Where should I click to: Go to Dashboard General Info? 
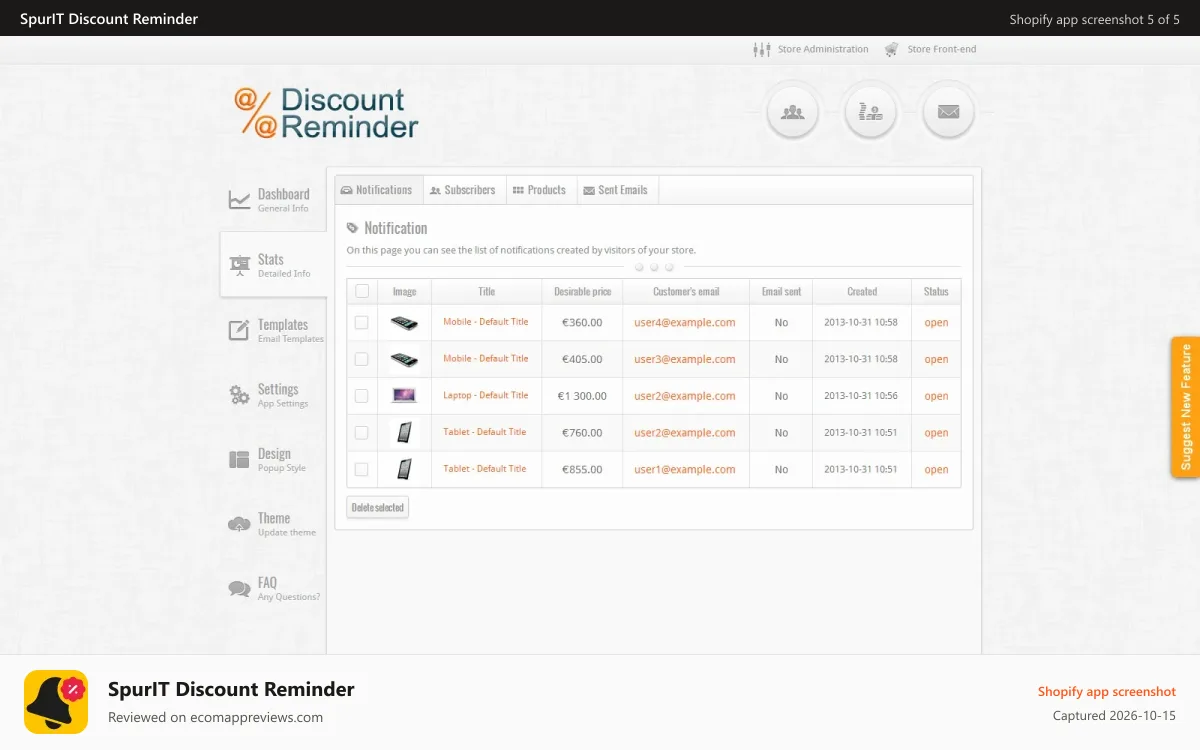click(273, 200)
